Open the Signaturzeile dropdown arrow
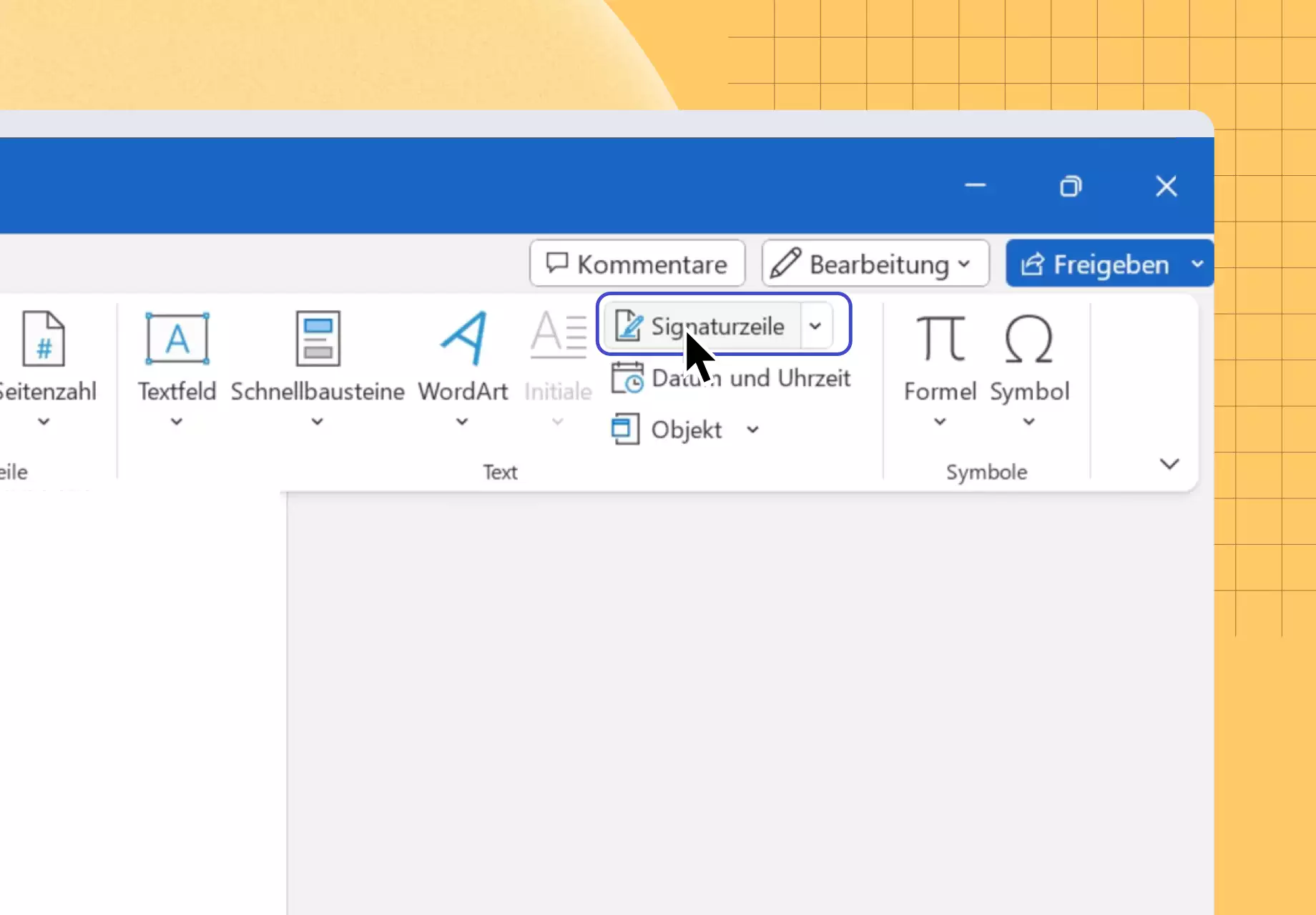 [x=815, y=326]
